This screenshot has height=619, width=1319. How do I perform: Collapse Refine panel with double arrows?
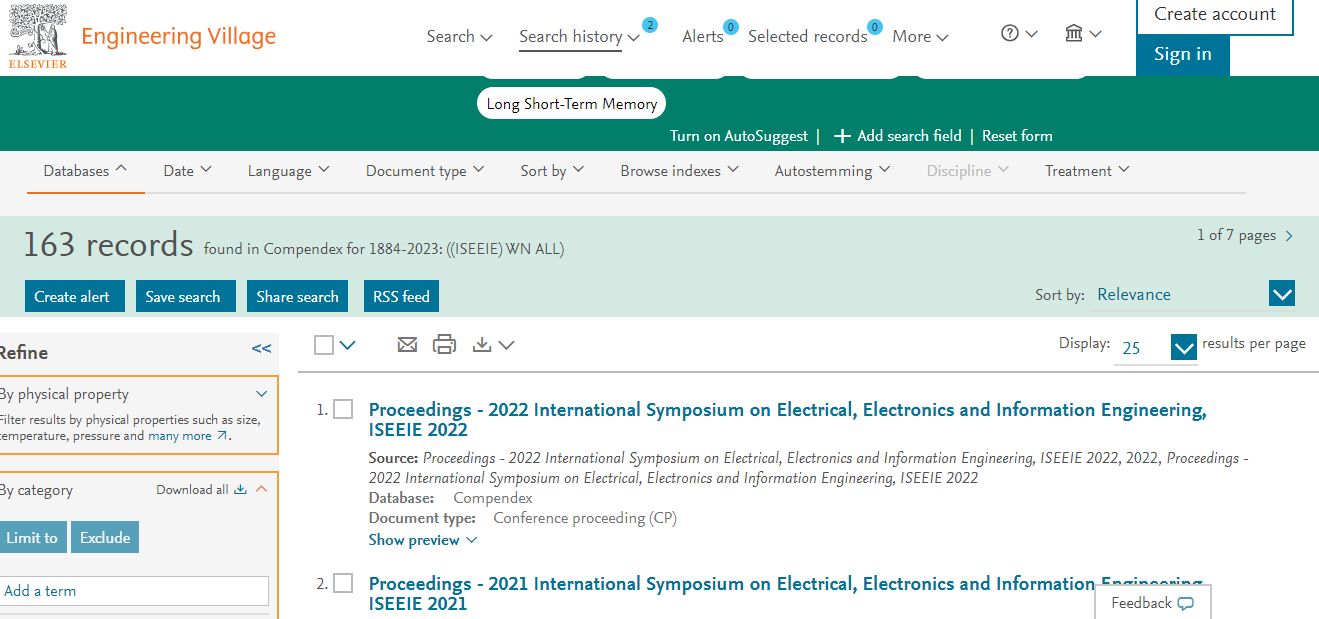pos(261,349)
